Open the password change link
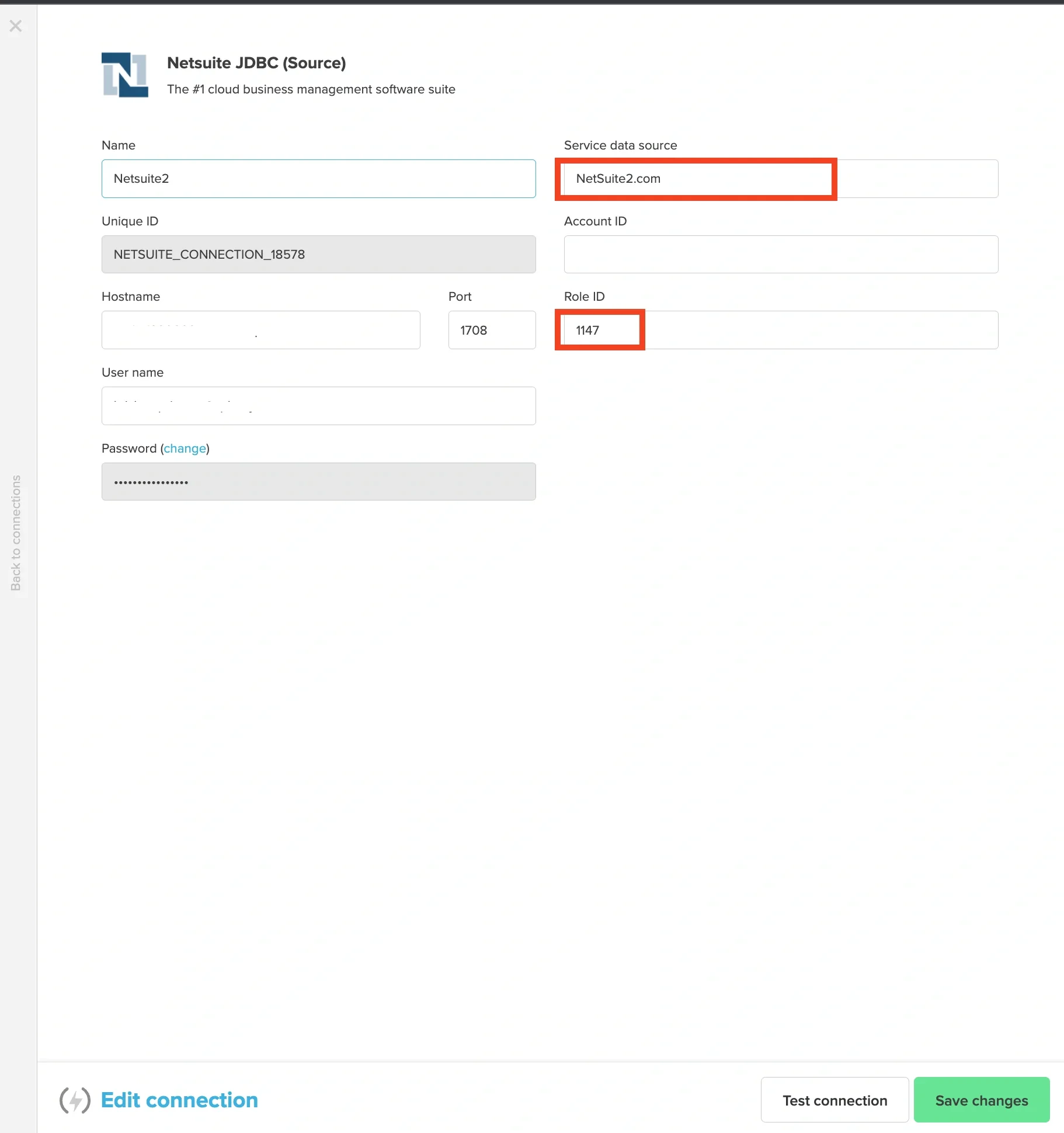This screenshot has width=1064, height=1133. point(185,448)
